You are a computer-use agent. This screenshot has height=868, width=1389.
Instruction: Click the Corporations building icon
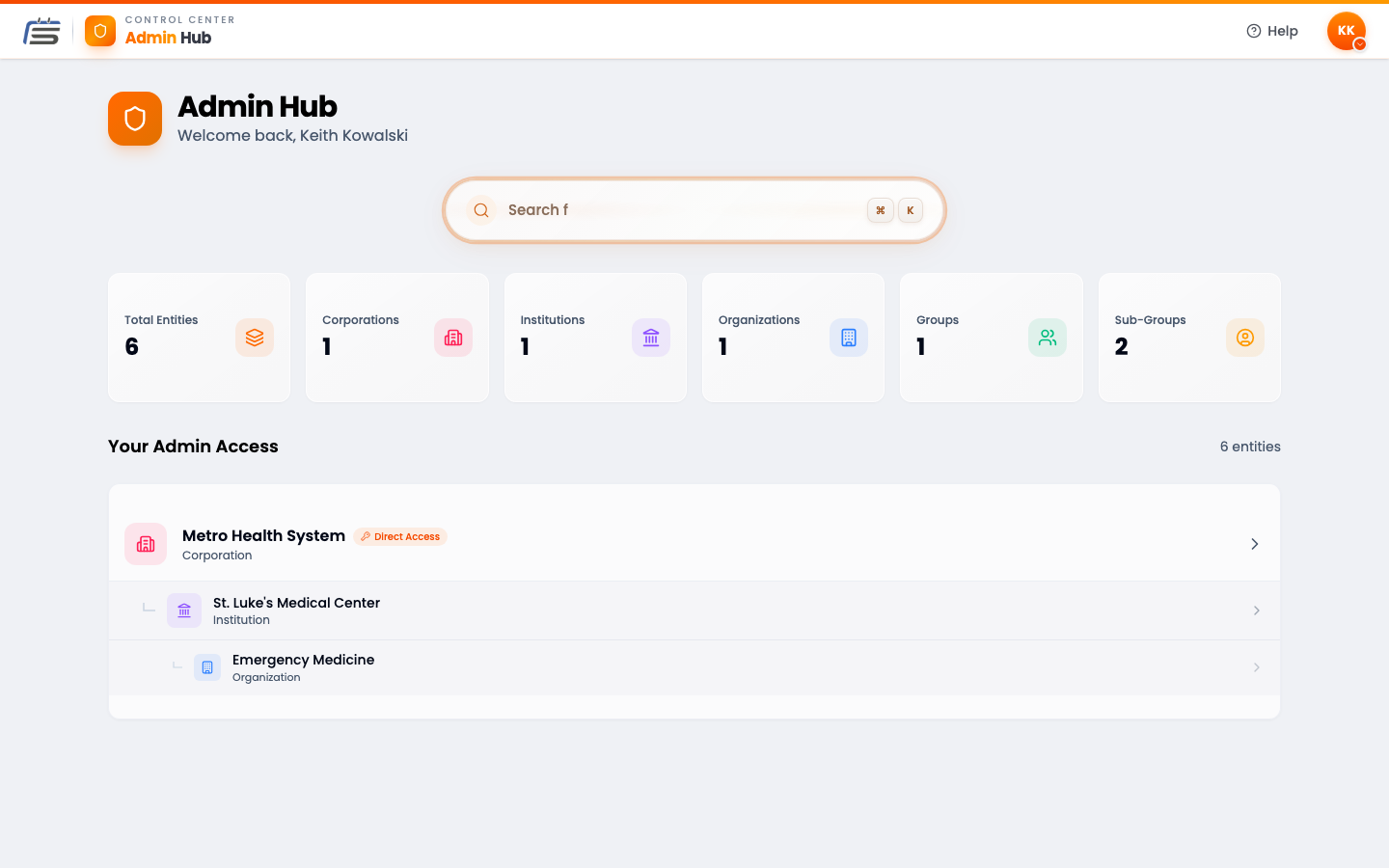(x=453, y=338)
